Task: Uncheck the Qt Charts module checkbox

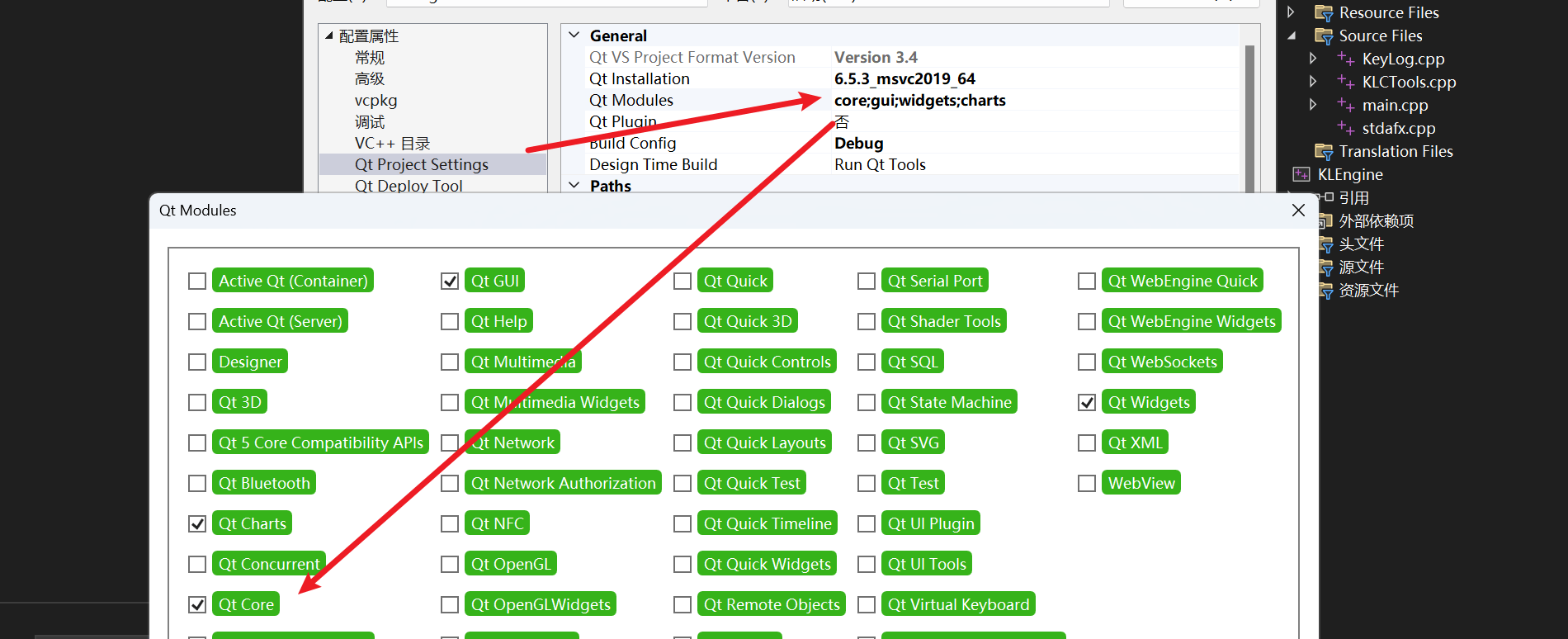Action: pos(197,524)
